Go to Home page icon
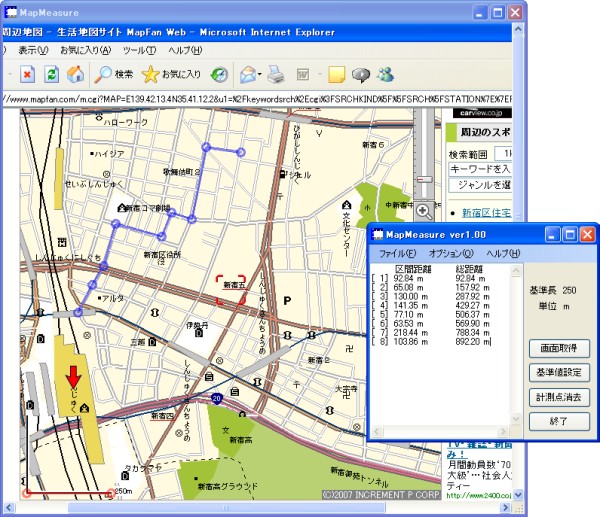This screenshot has height=517, width=600. (75, 74)
